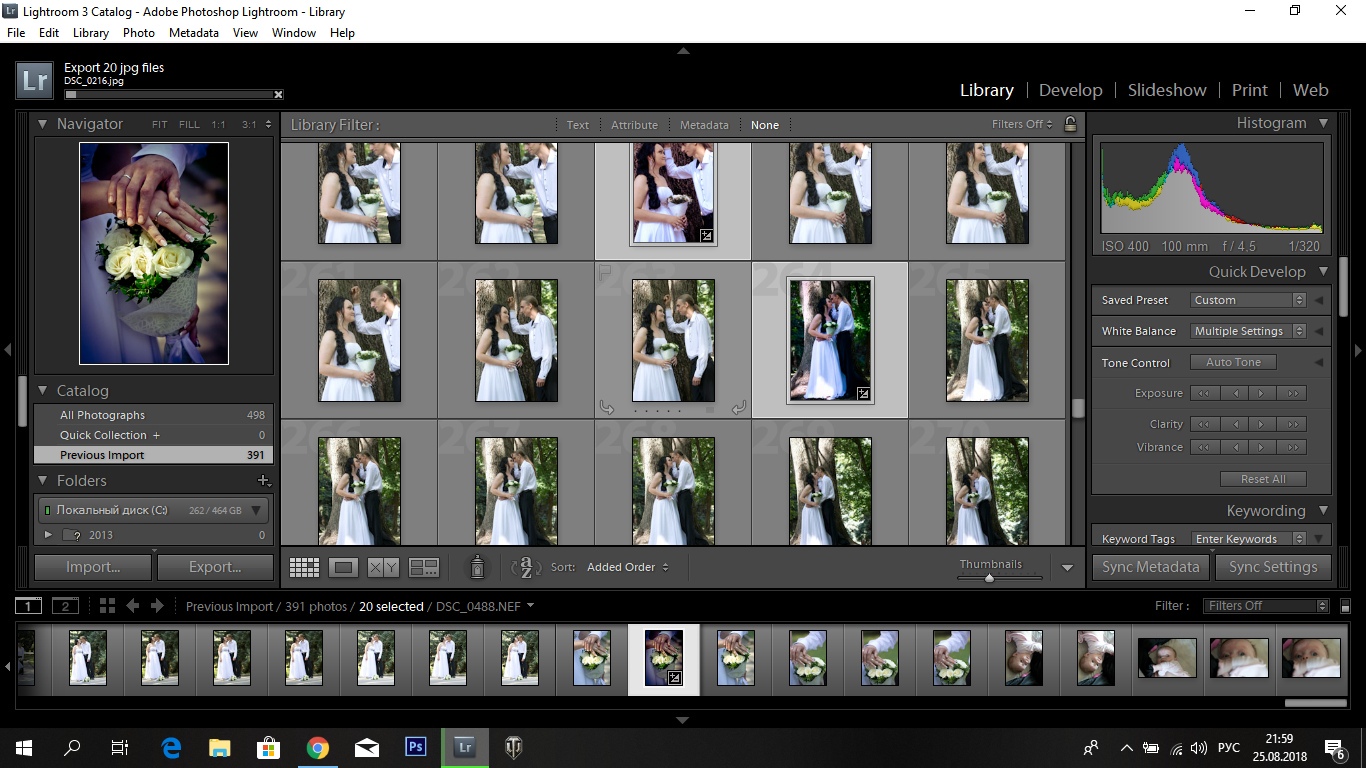Open Survey view icon
This screenshot has height=768, width=1366.
pos(424,567)
